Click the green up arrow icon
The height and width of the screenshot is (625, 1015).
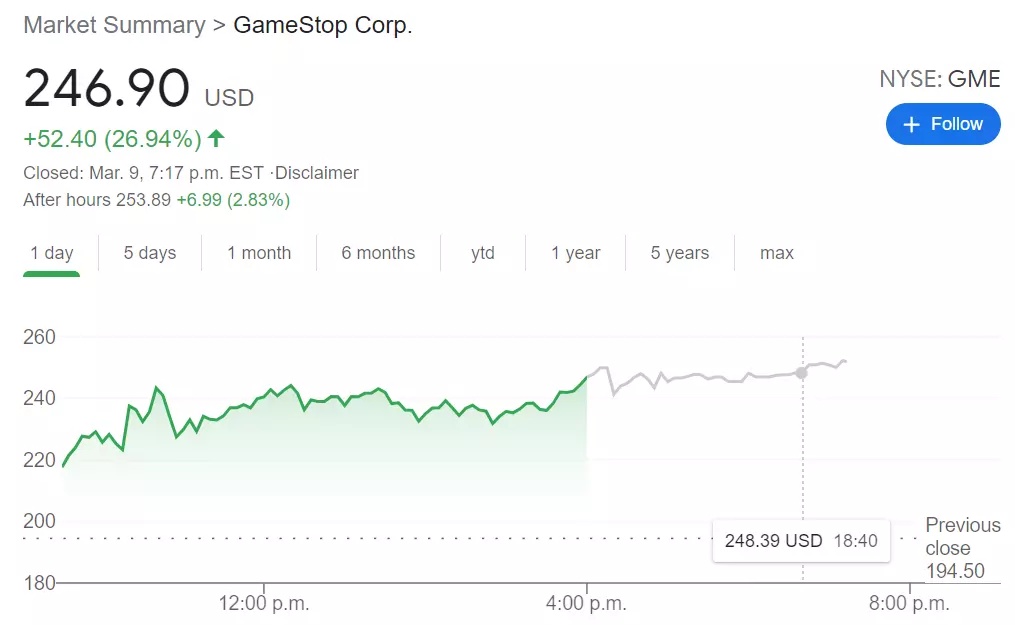pyautogui.click(x=216, y=138)
